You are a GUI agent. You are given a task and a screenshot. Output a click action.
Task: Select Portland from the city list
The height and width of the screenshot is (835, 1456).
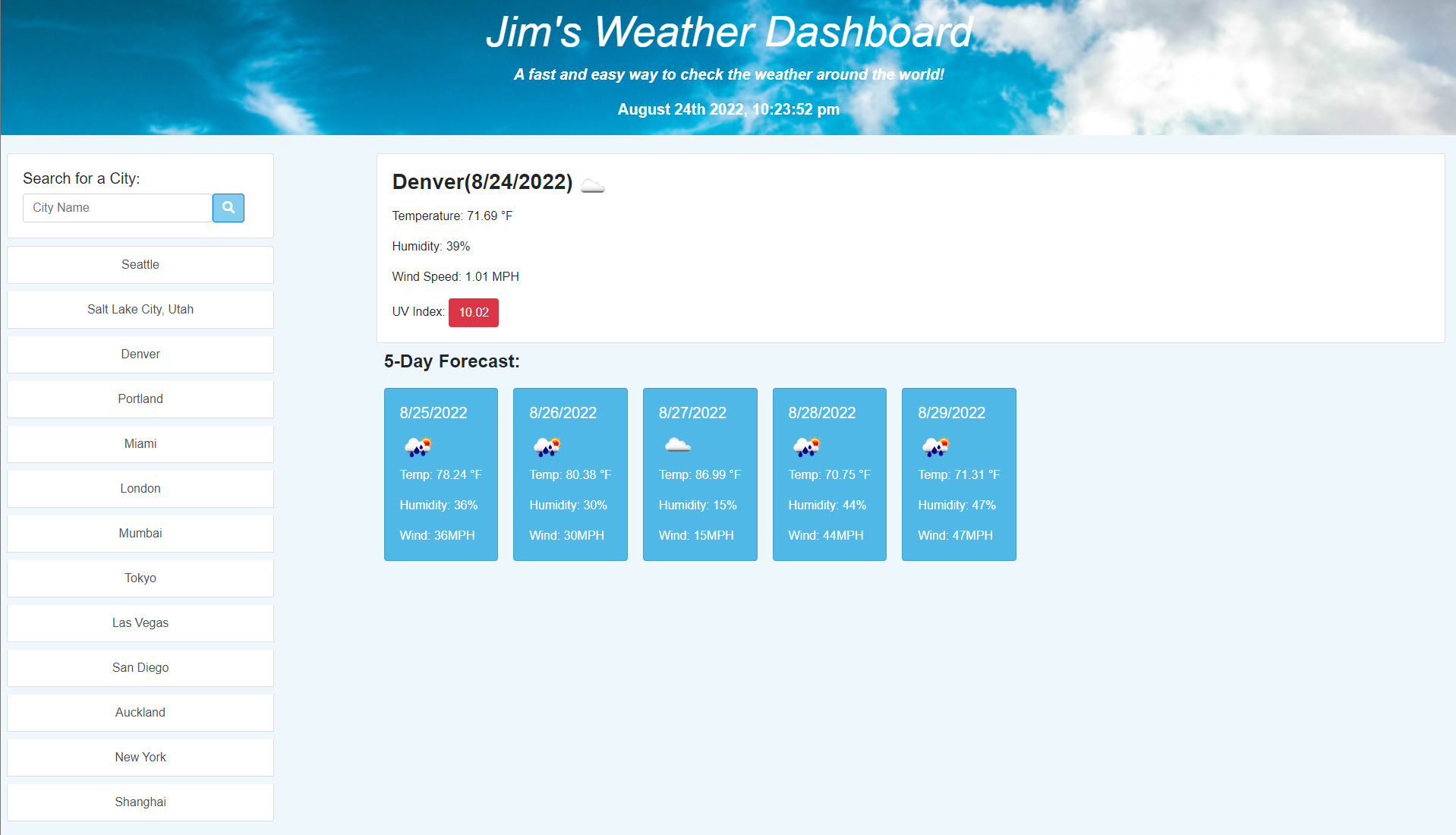coord(140,399)
